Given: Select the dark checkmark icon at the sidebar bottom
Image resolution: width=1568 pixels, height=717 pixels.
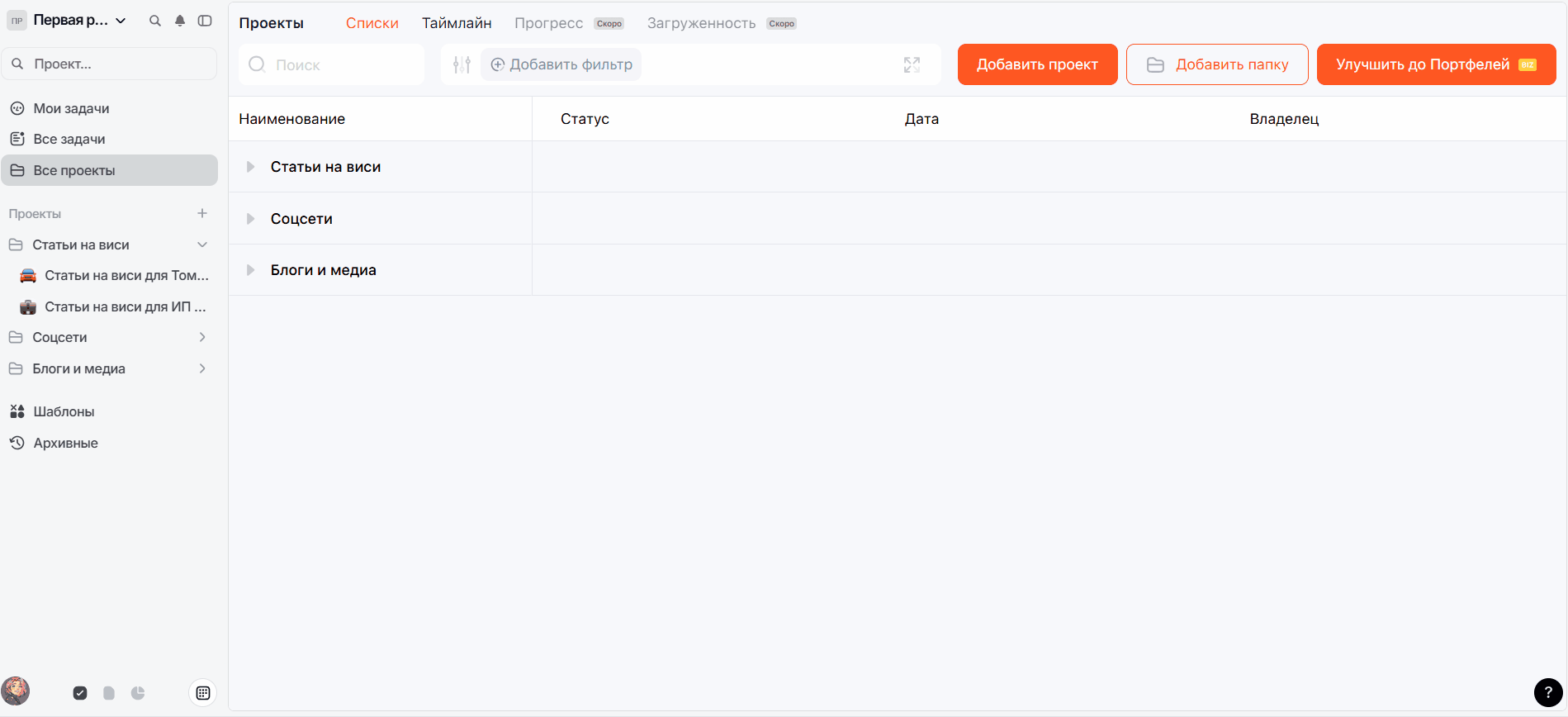Looking at the screenshot, I should click(80, 693).
